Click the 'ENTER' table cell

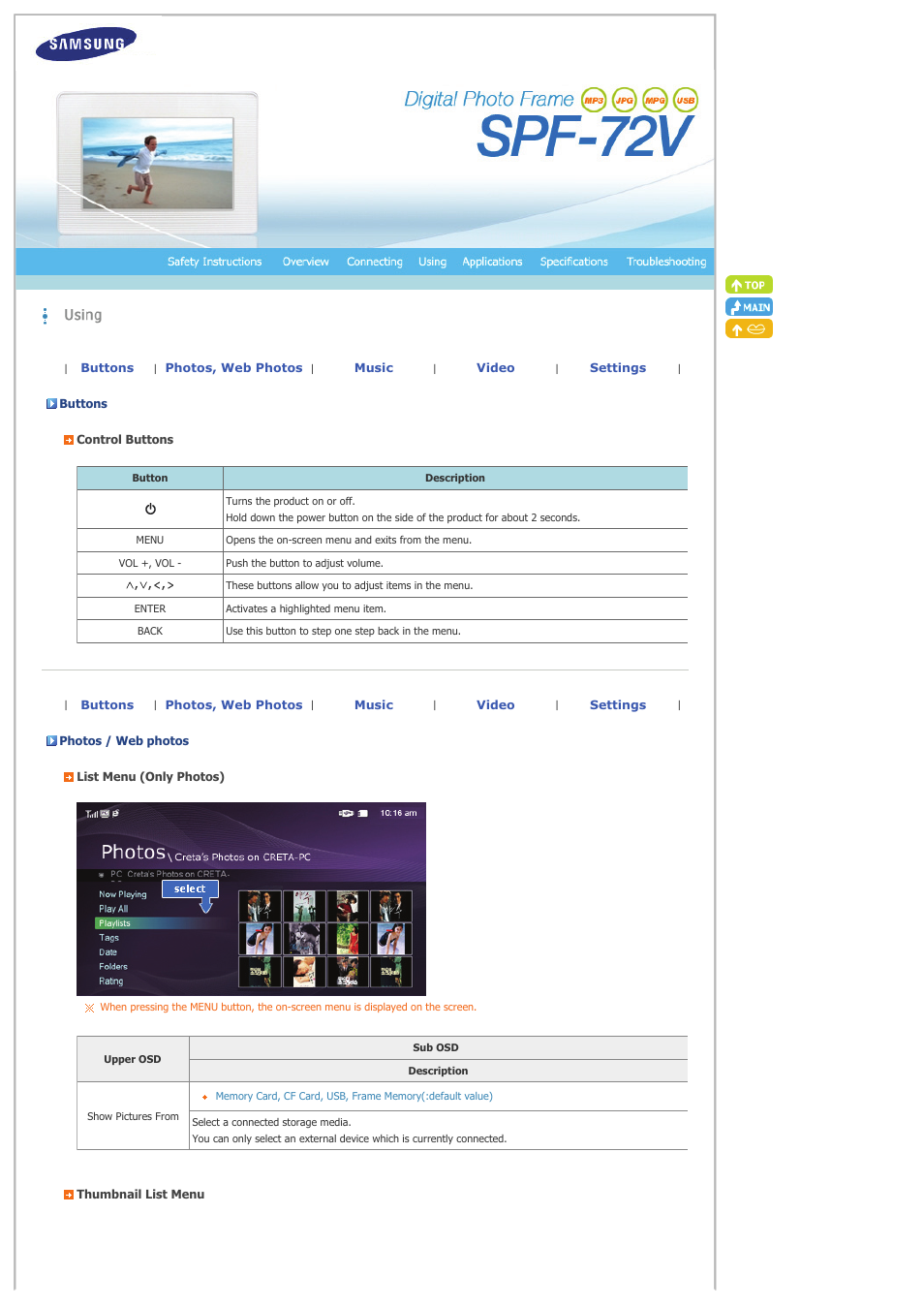[150, 609]
